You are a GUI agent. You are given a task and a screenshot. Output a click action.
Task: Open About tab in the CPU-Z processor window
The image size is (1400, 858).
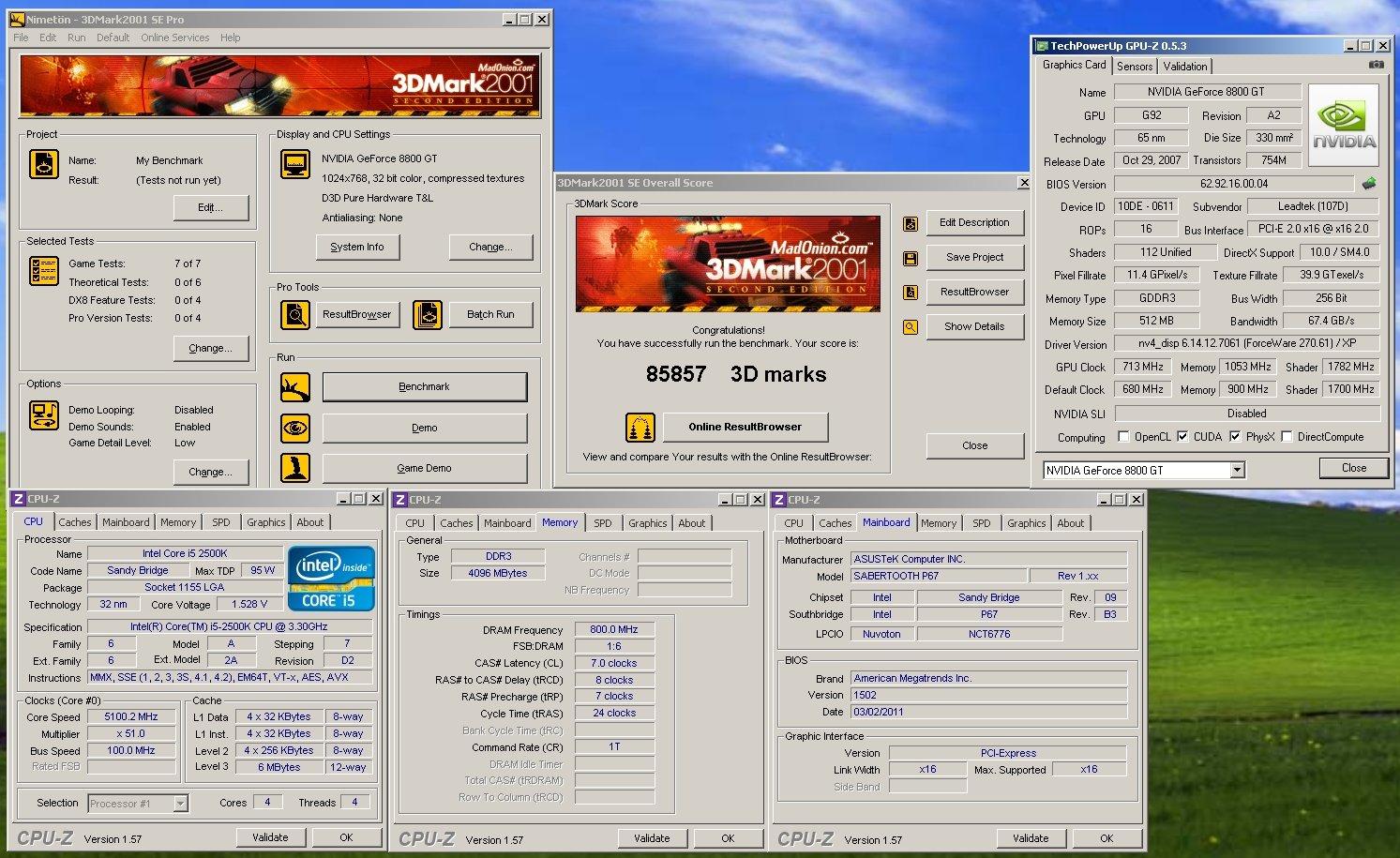310,523
